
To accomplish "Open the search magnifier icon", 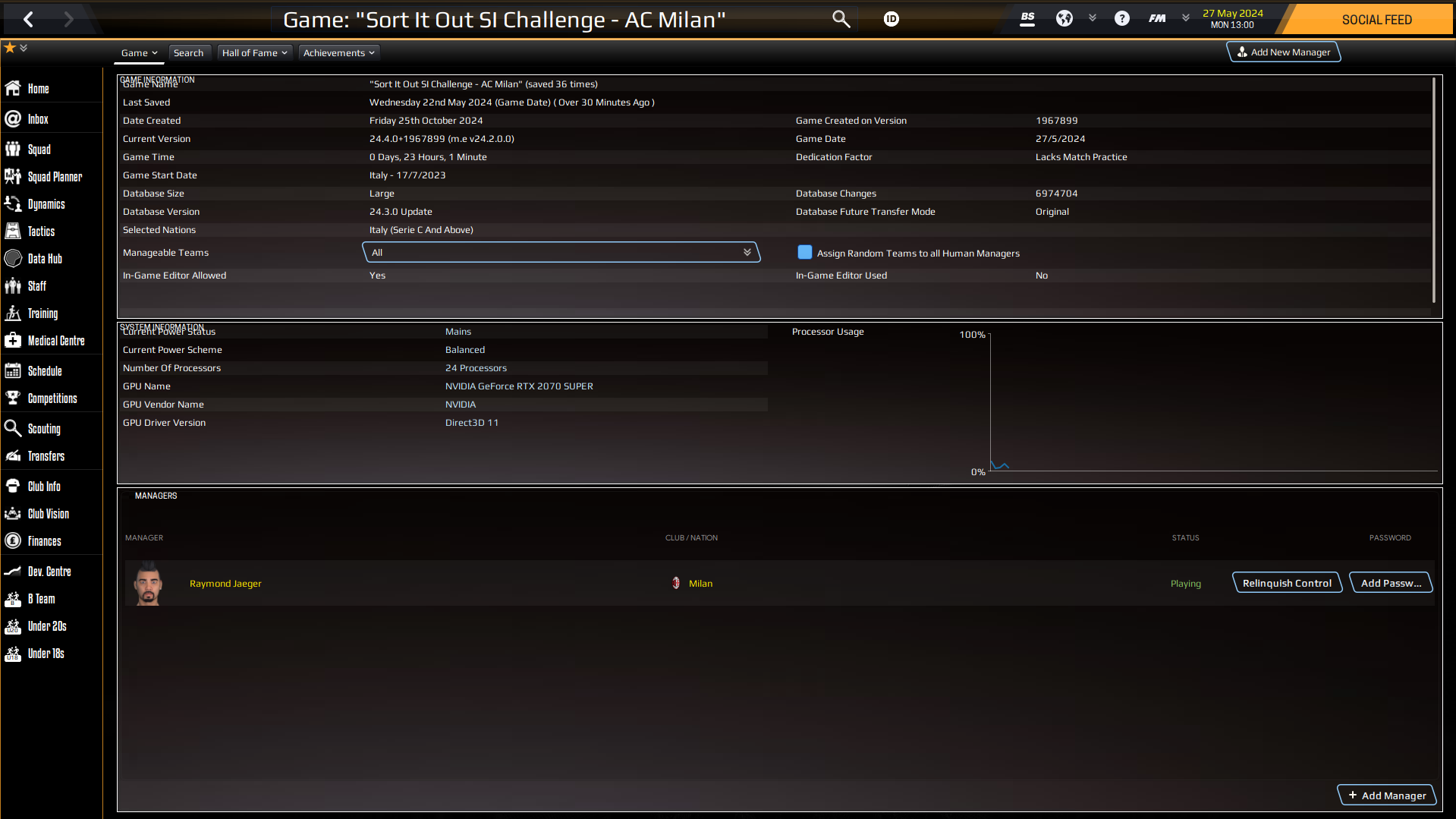I will (841, 19).
